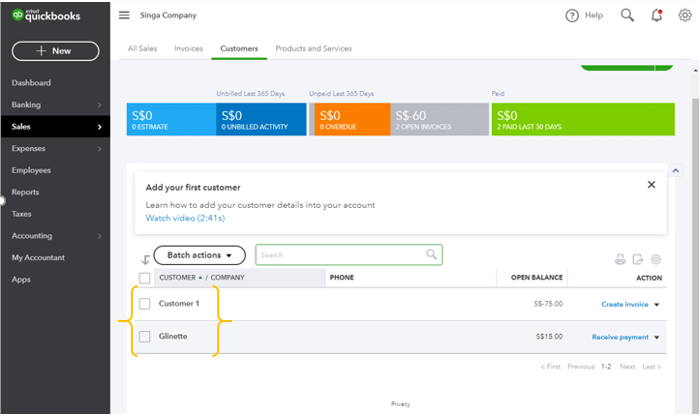Print the customer list

pyautogui.click(x=620, y=259)
